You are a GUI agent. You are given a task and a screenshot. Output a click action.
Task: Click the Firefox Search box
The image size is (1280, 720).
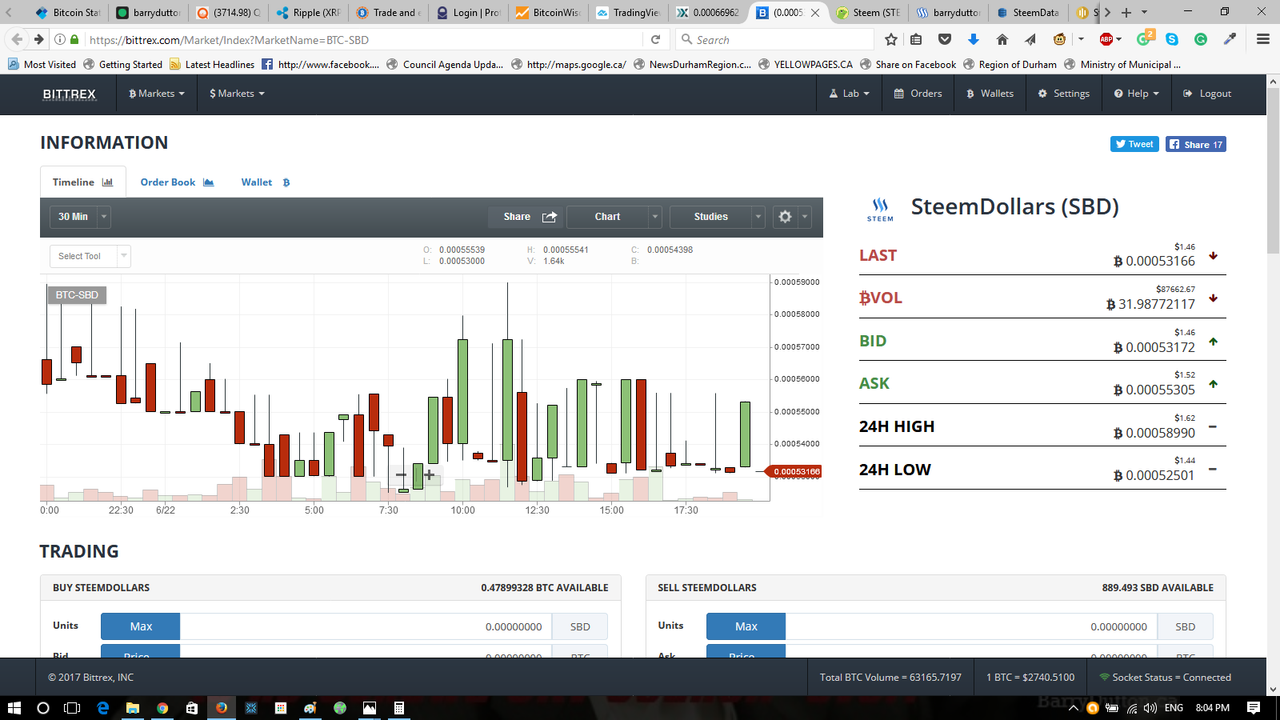pos(773,39)
